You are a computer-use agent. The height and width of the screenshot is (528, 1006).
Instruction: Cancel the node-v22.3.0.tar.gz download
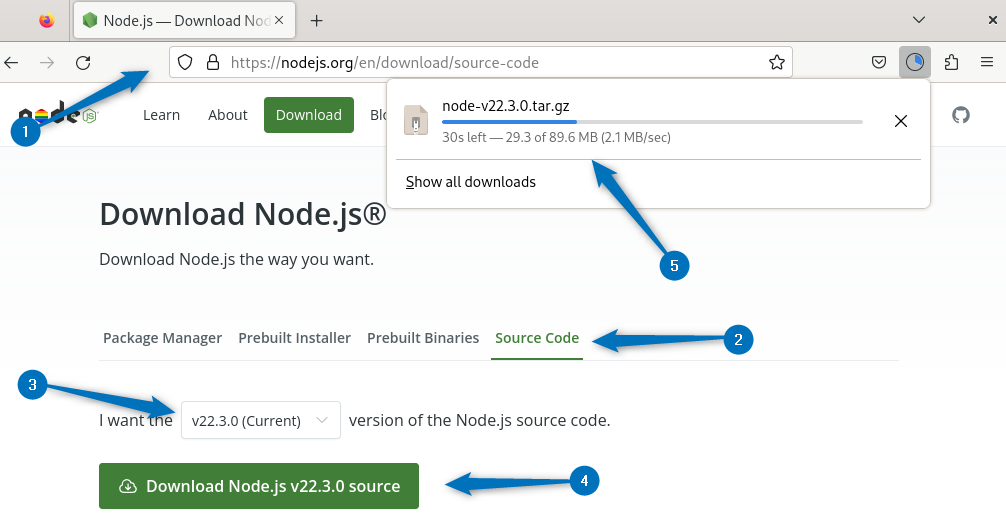900,121
